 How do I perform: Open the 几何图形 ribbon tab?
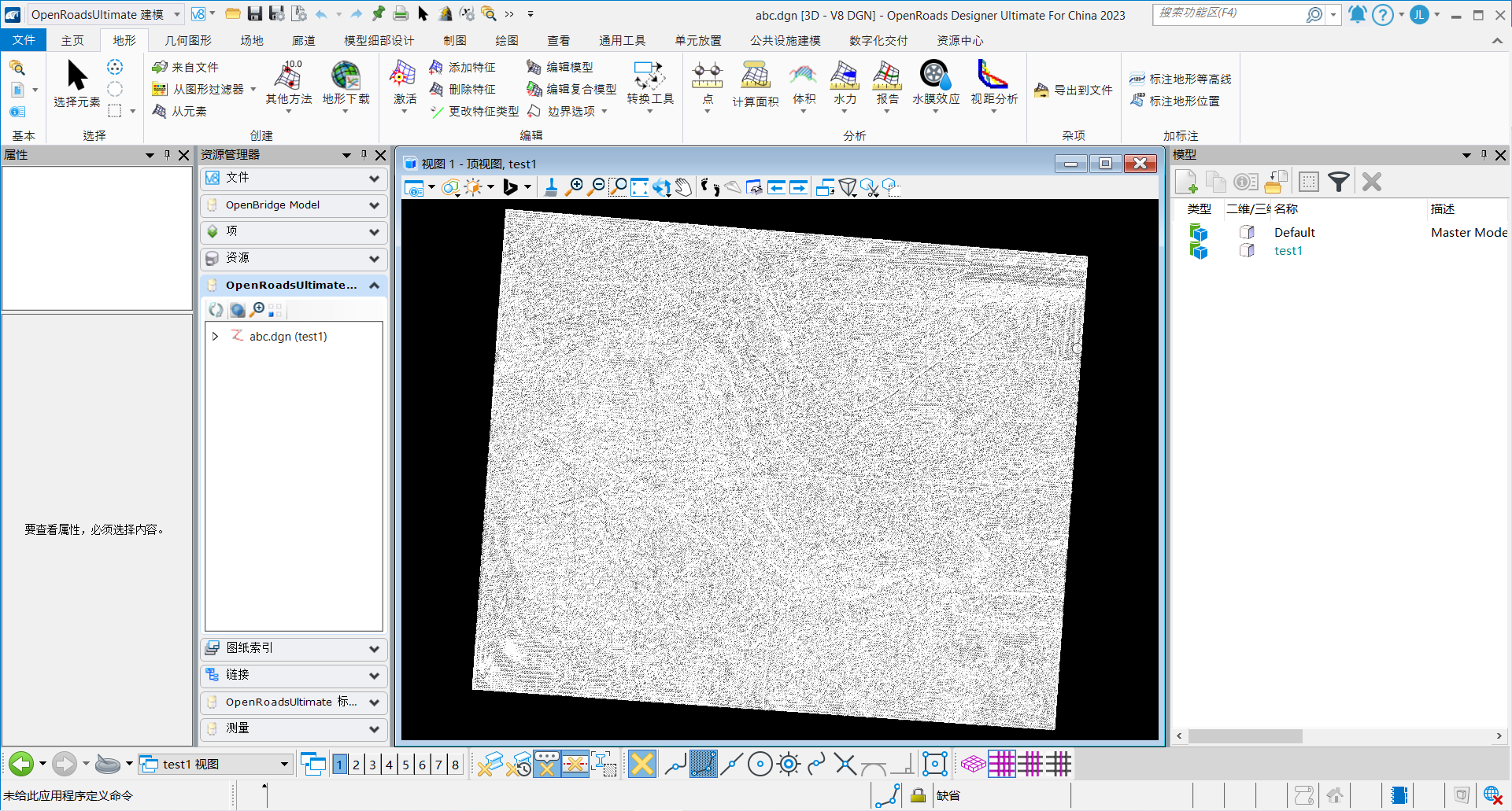point(187,41)
